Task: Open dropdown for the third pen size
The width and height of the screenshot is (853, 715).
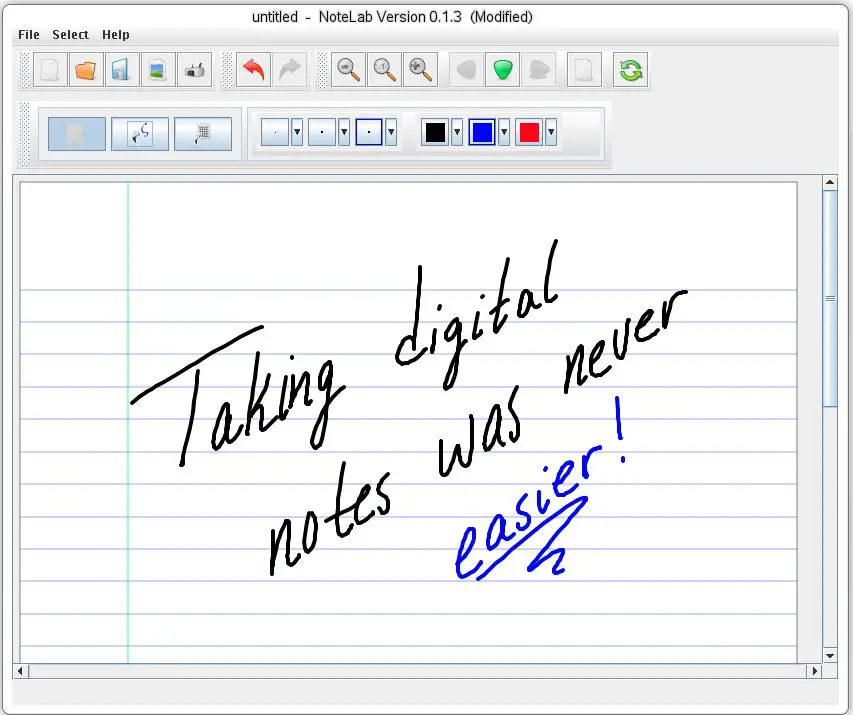Action: tap(391, 132)
